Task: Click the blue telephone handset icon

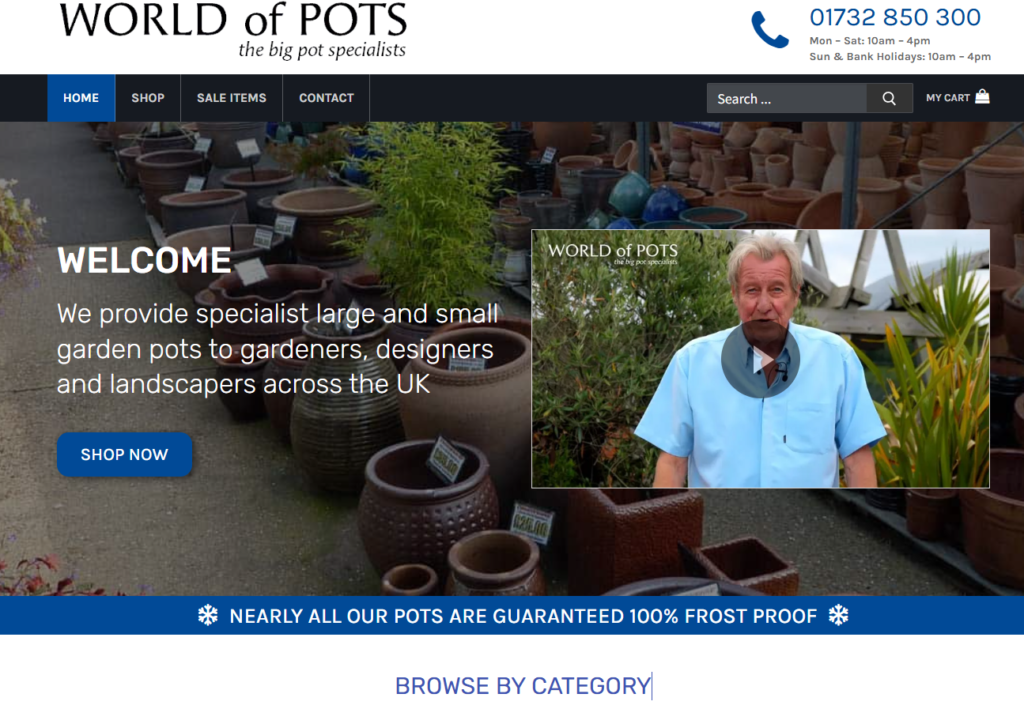Action: click(770, 29)
